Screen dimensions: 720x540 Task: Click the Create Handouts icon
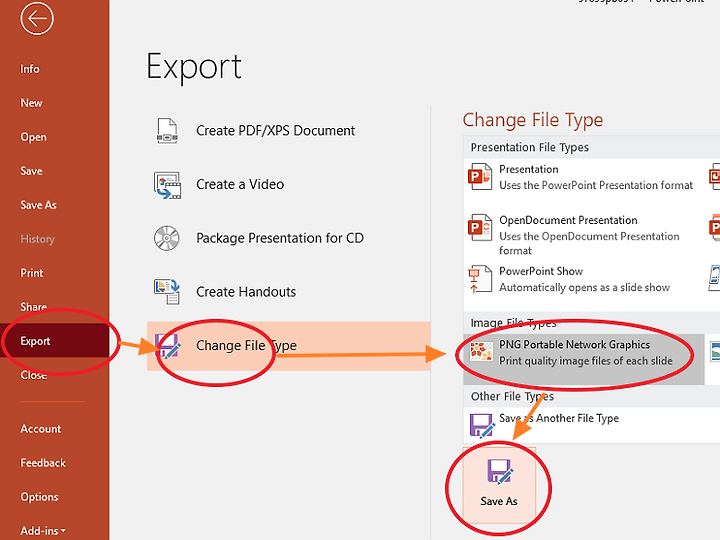(x=167, y=292)
